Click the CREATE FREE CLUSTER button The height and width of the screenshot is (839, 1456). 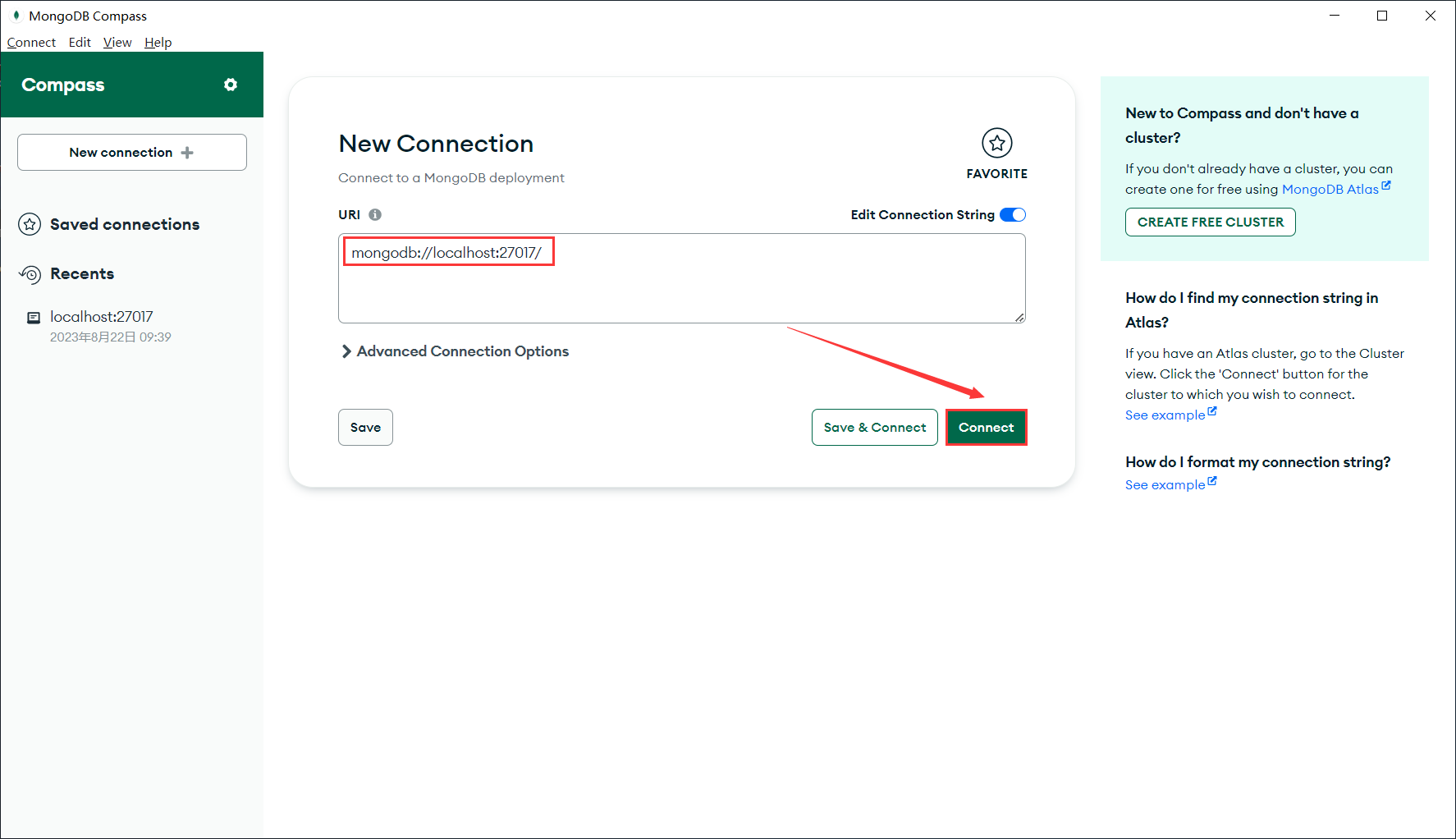point(1210,222)
